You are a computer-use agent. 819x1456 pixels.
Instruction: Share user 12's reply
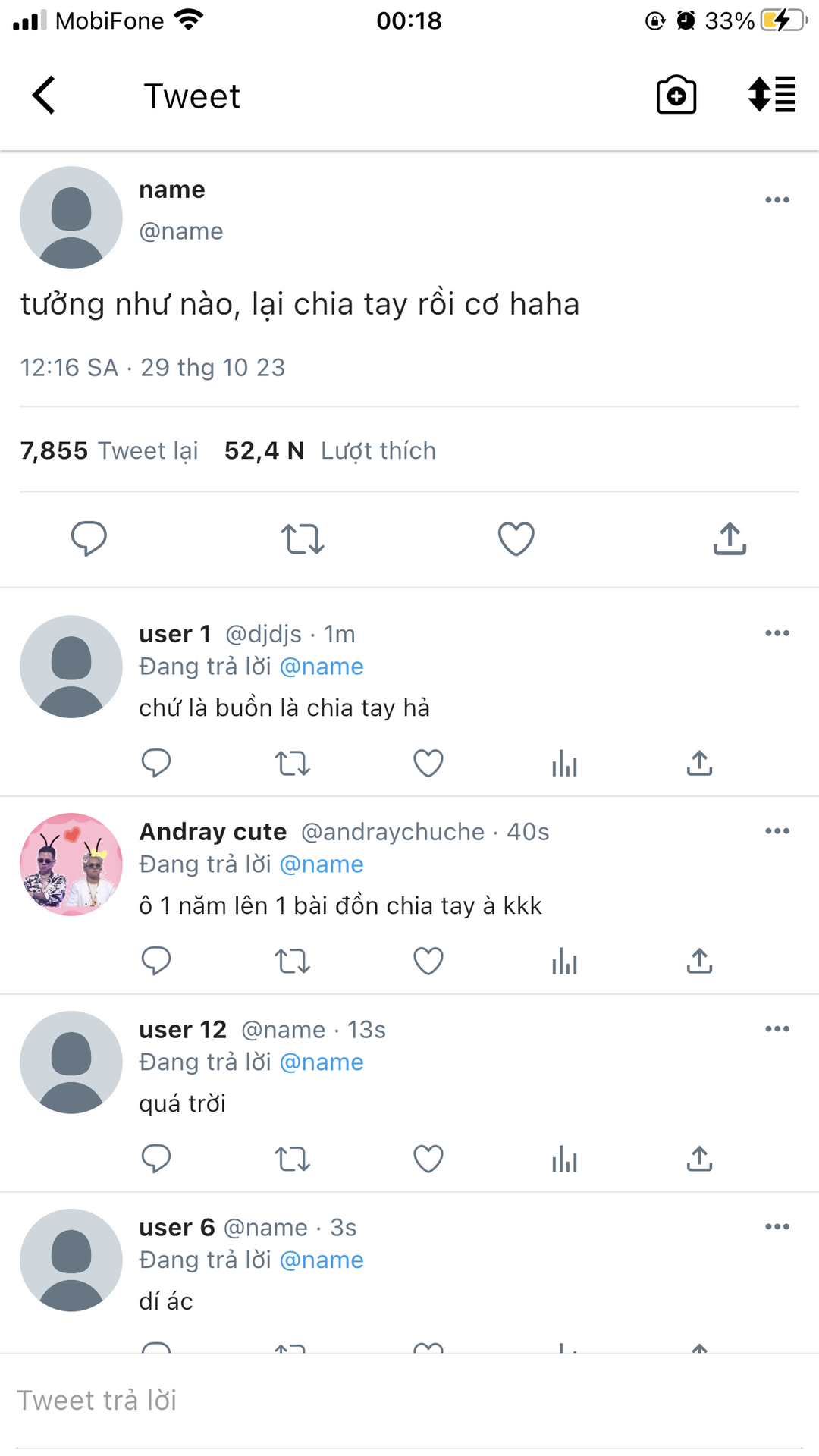pos(699,1159)
